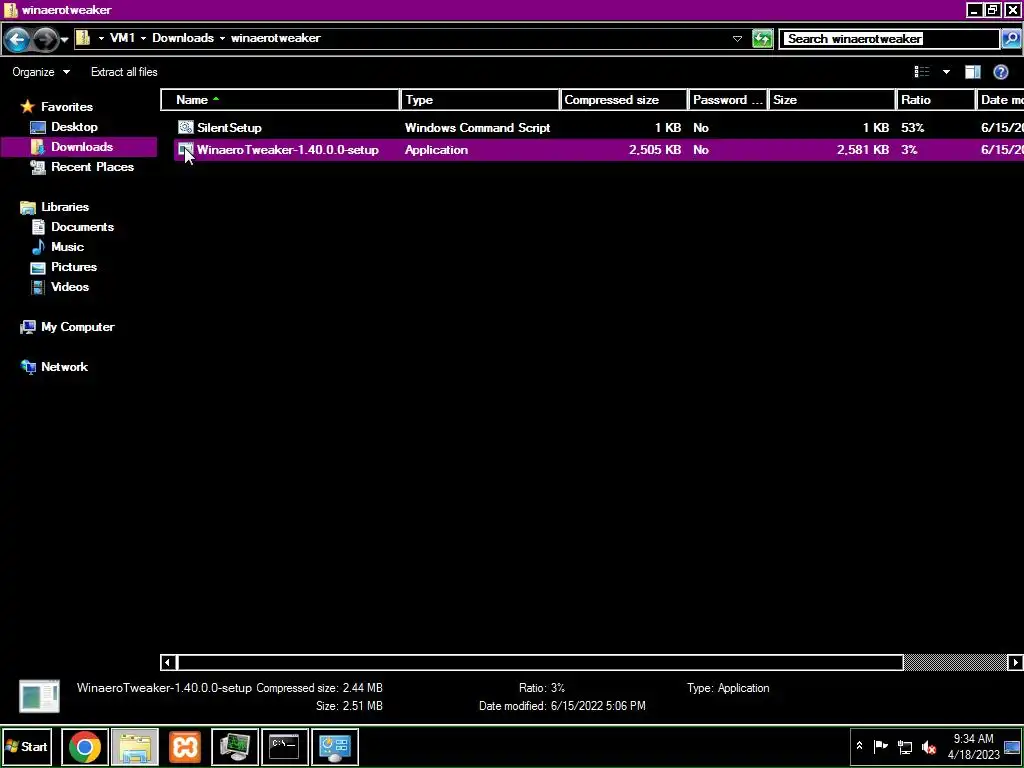
Task: Launch Google Chrome from the taskbar
Action: [85, 746]
